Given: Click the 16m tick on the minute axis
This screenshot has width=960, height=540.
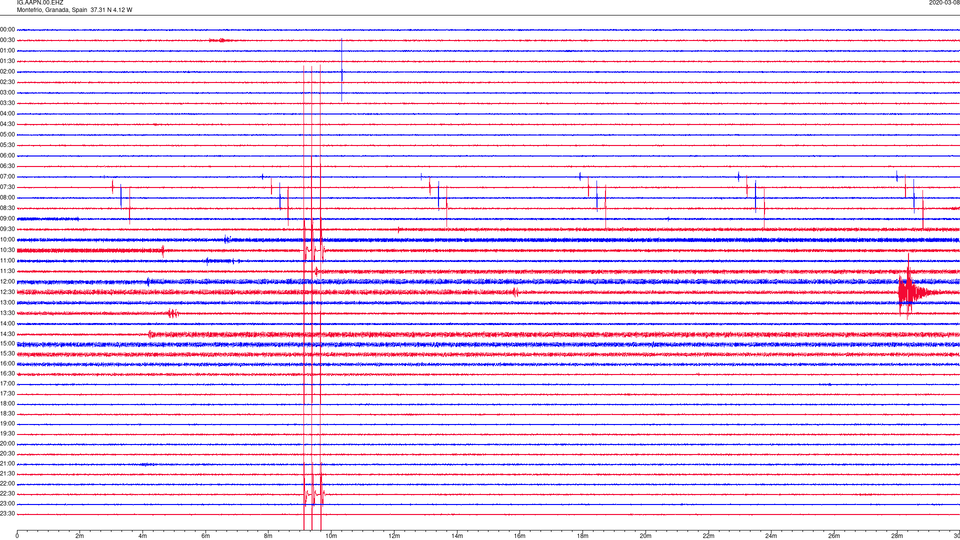Looking at the screenshot, I should (x=520, y=536).
